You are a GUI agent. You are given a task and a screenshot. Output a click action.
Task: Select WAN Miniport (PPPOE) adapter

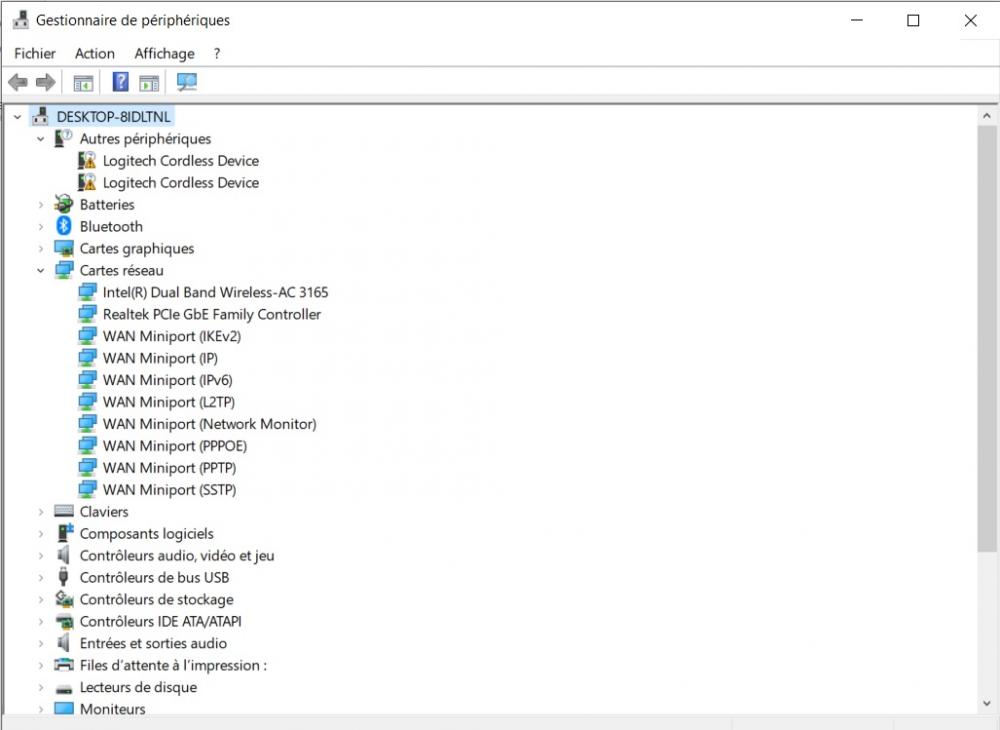coord(175,446)
